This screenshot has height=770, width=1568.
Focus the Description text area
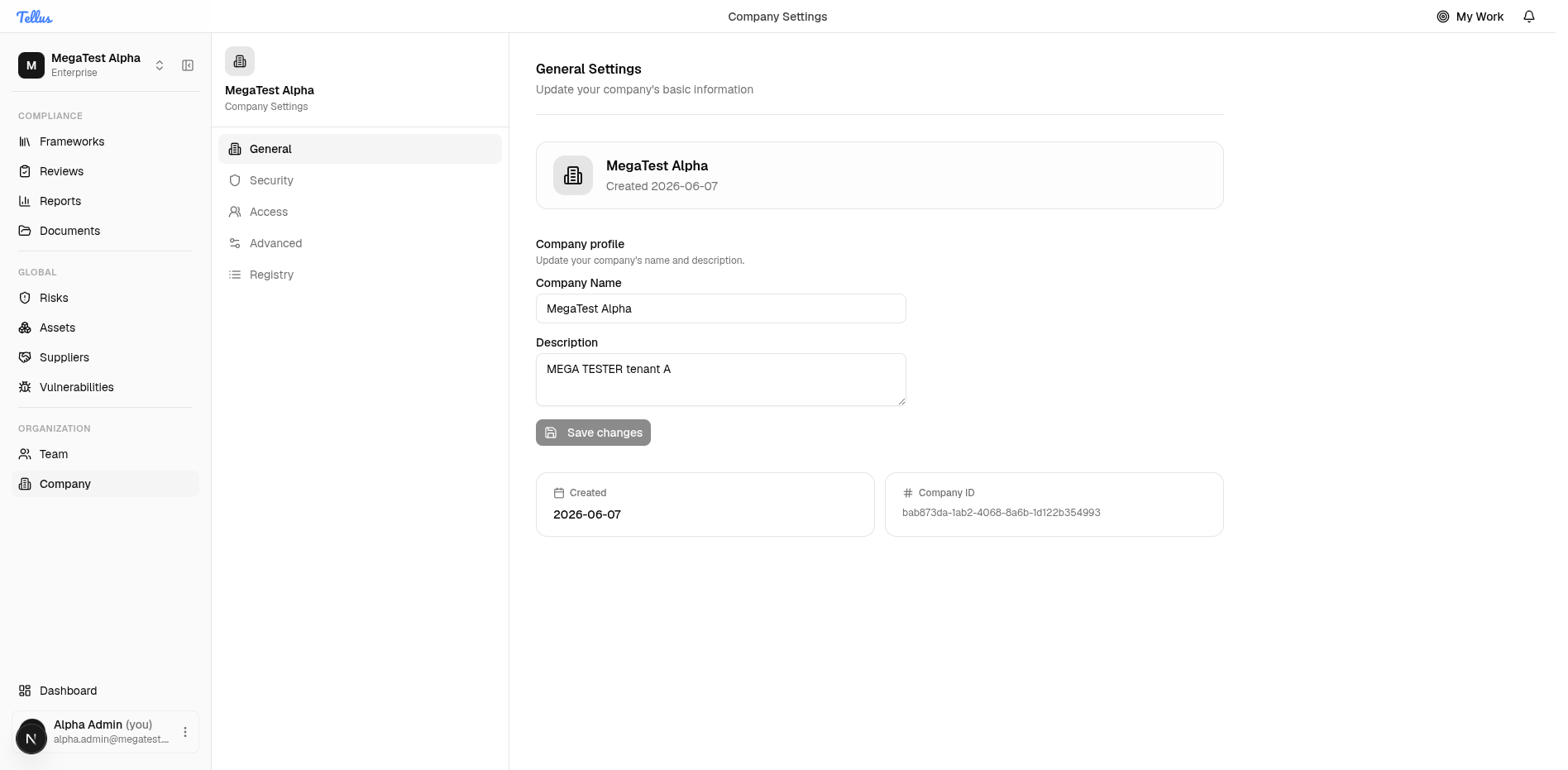[x=721, y=380]
